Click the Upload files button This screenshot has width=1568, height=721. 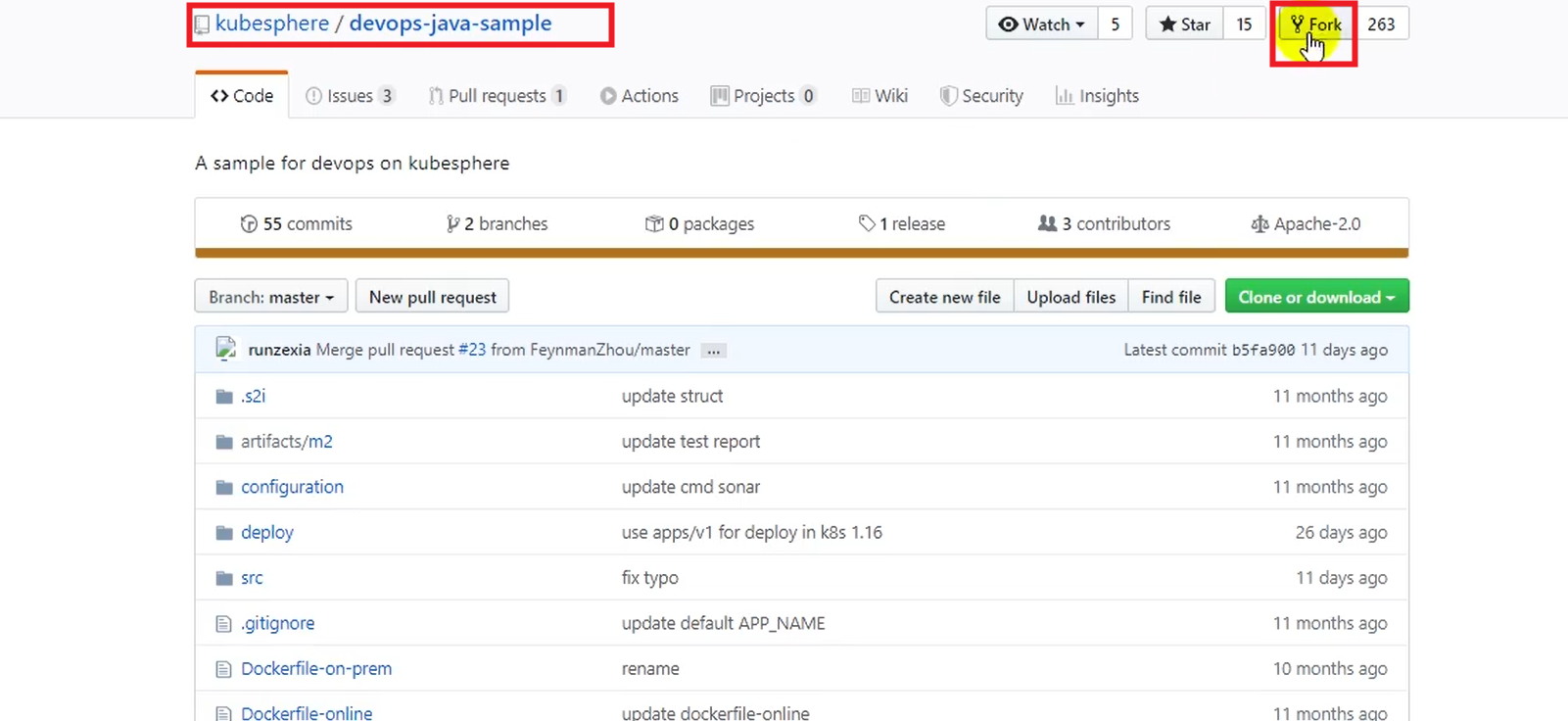coord(1070,297)
